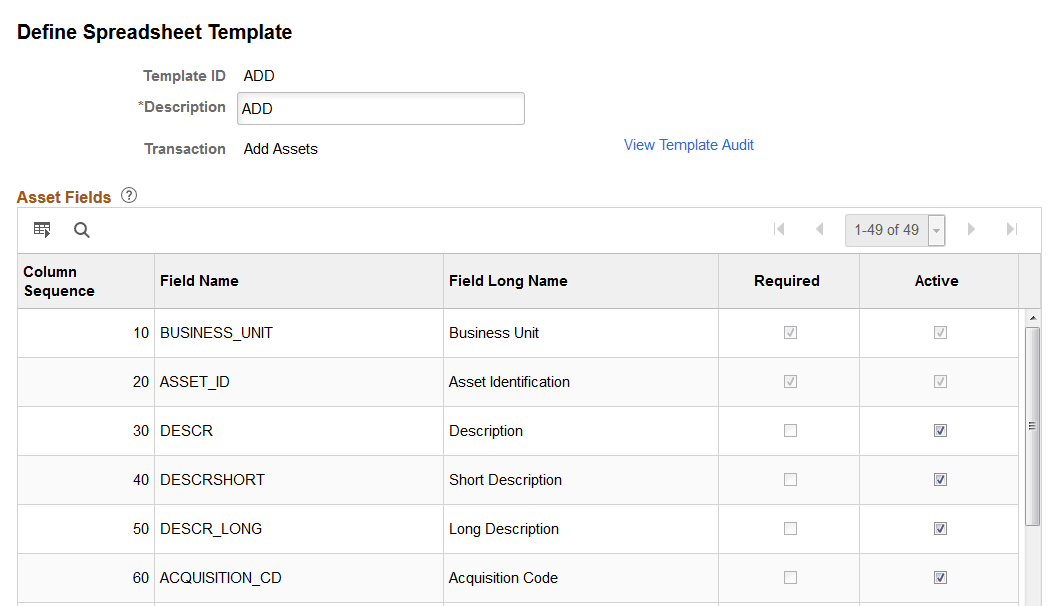
Task: Disable the Active checkbox for DESCRSHORT
Action: pyautogui.click(x=939, y=479)
